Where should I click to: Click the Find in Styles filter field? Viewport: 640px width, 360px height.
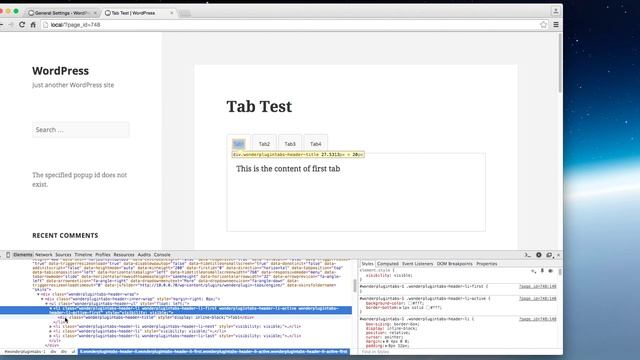click(457, 351)
